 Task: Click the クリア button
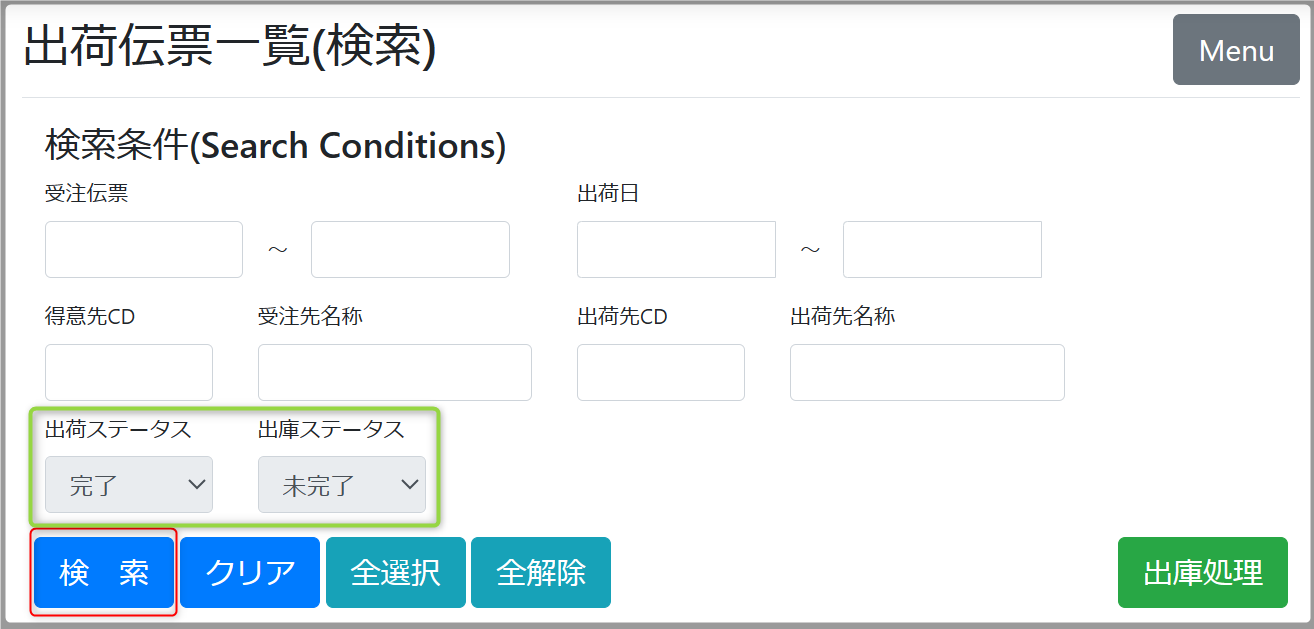250,572
